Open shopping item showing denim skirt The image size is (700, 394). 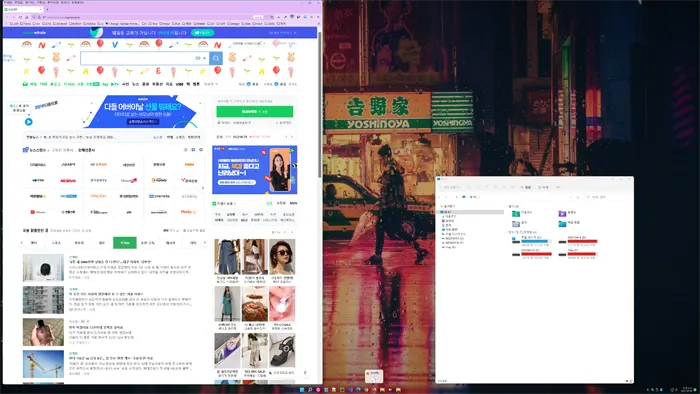coord(227,257)
